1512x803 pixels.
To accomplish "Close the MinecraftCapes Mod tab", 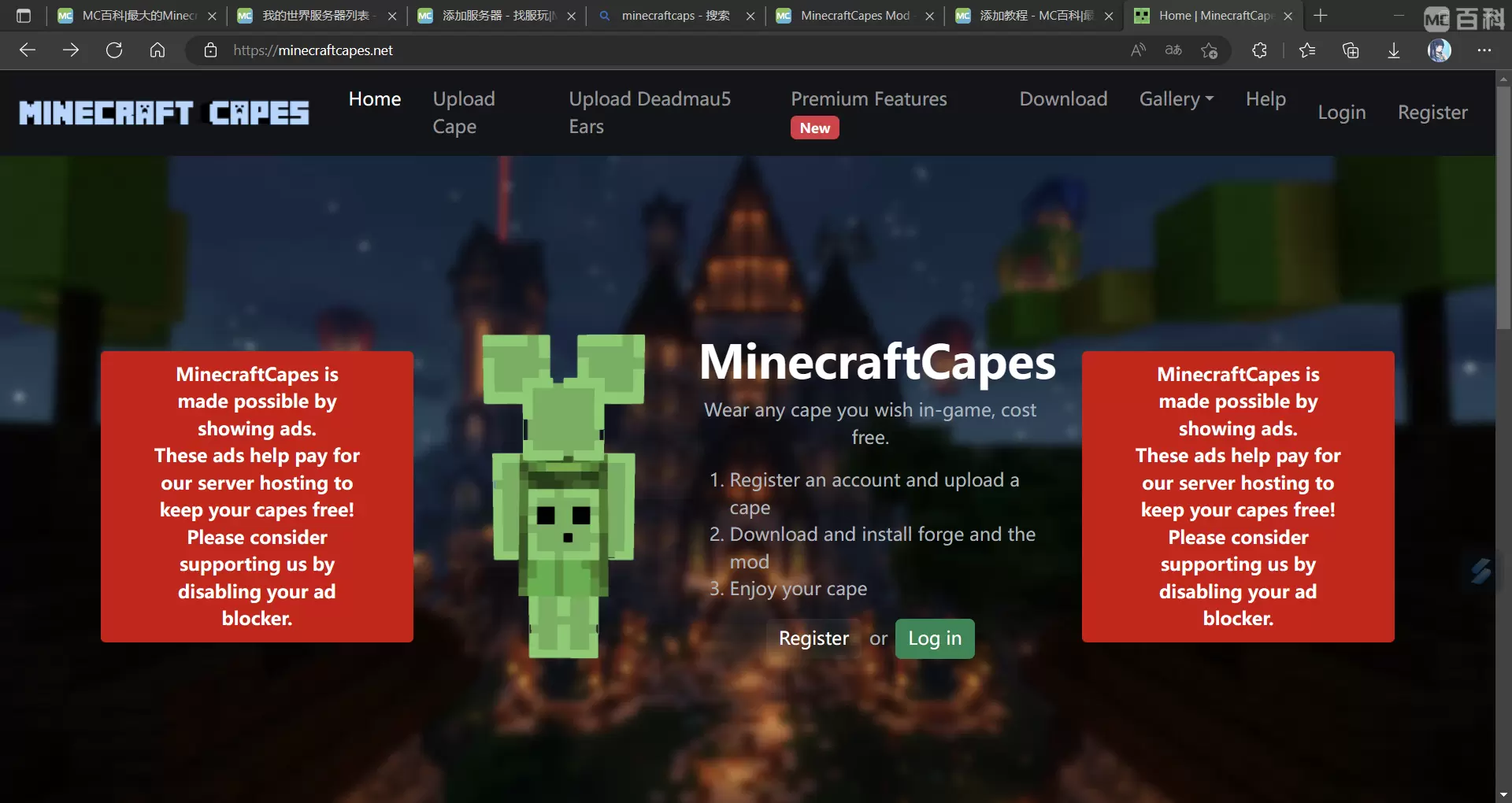I will tap(929, 16).
